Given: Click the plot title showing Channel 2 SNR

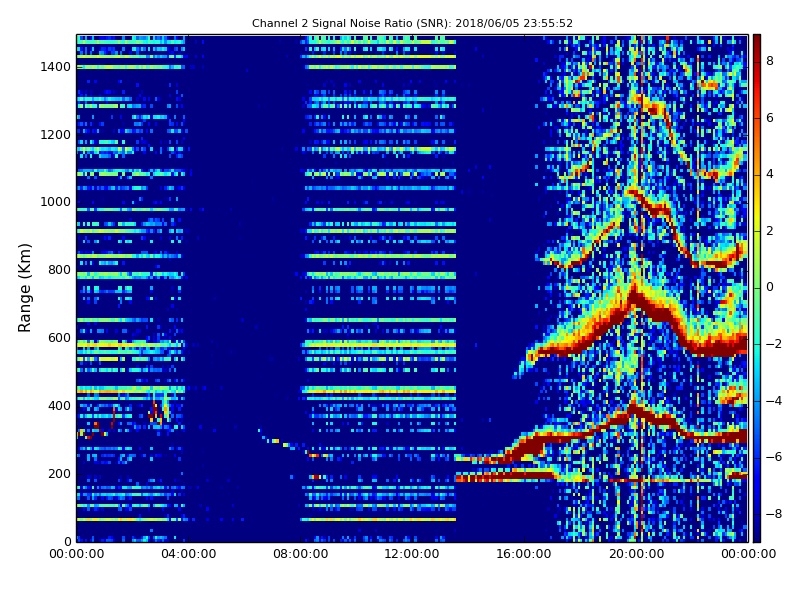Looking at the screenshot, I should coord(412,23).
